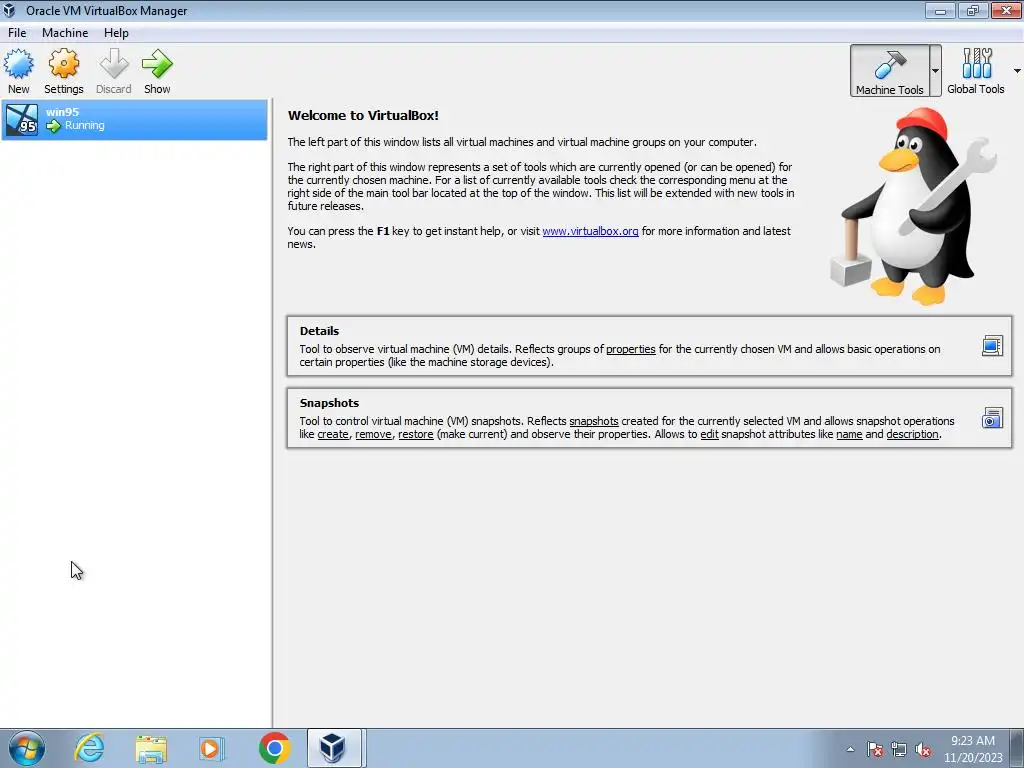Click the green Show arrow icon
This screenshot has height=768, width=1024.
pos(157,64)
